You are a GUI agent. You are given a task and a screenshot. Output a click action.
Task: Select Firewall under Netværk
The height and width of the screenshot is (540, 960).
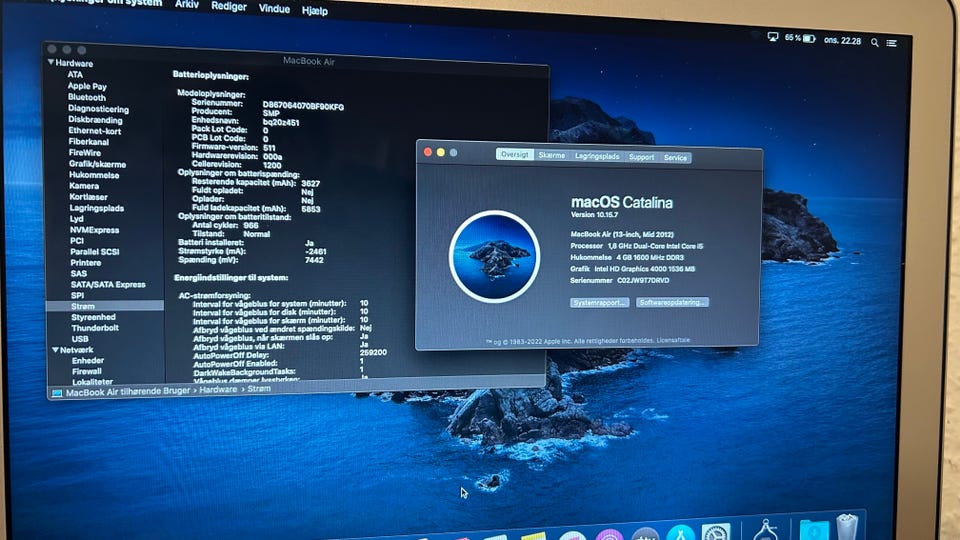(86, 371)
